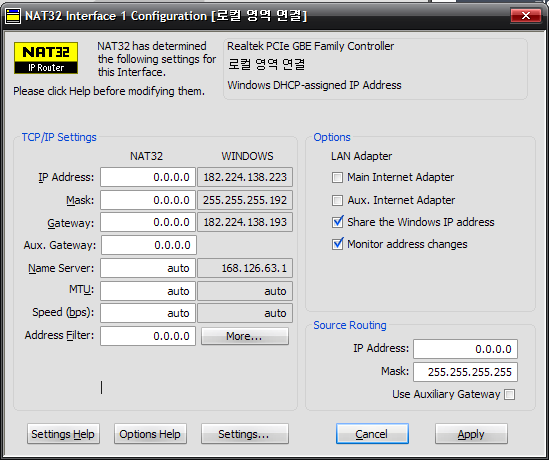The width and height of the screenshot is (549, 460).
Task: Focus the NAT32 Speed (bps) field
Action: point(148,313)
